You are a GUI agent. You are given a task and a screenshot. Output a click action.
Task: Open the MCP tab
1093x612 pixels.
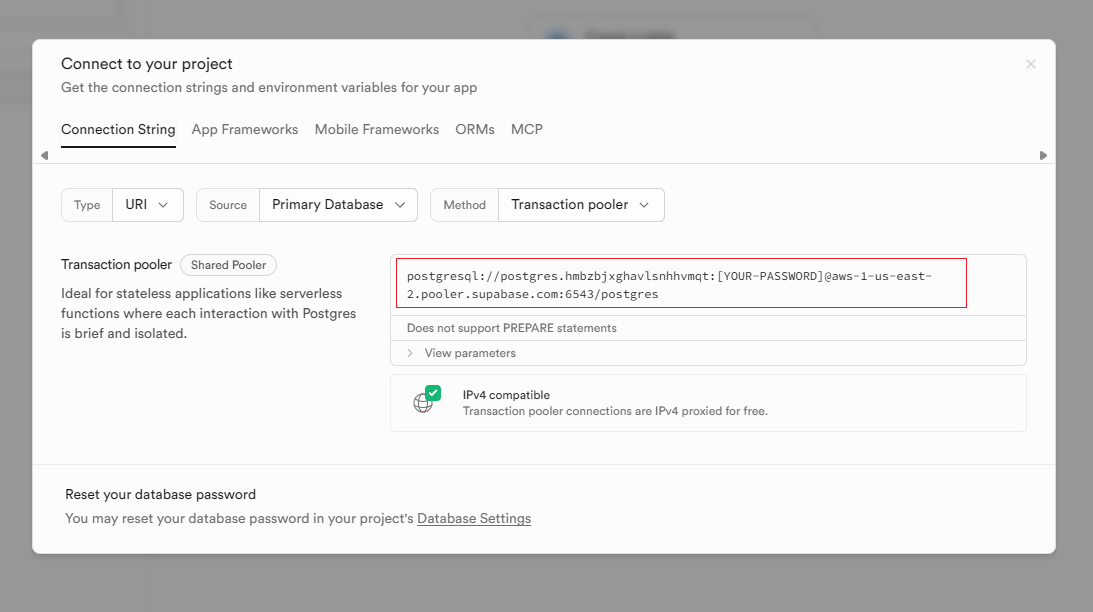click(x=527, y=129)
